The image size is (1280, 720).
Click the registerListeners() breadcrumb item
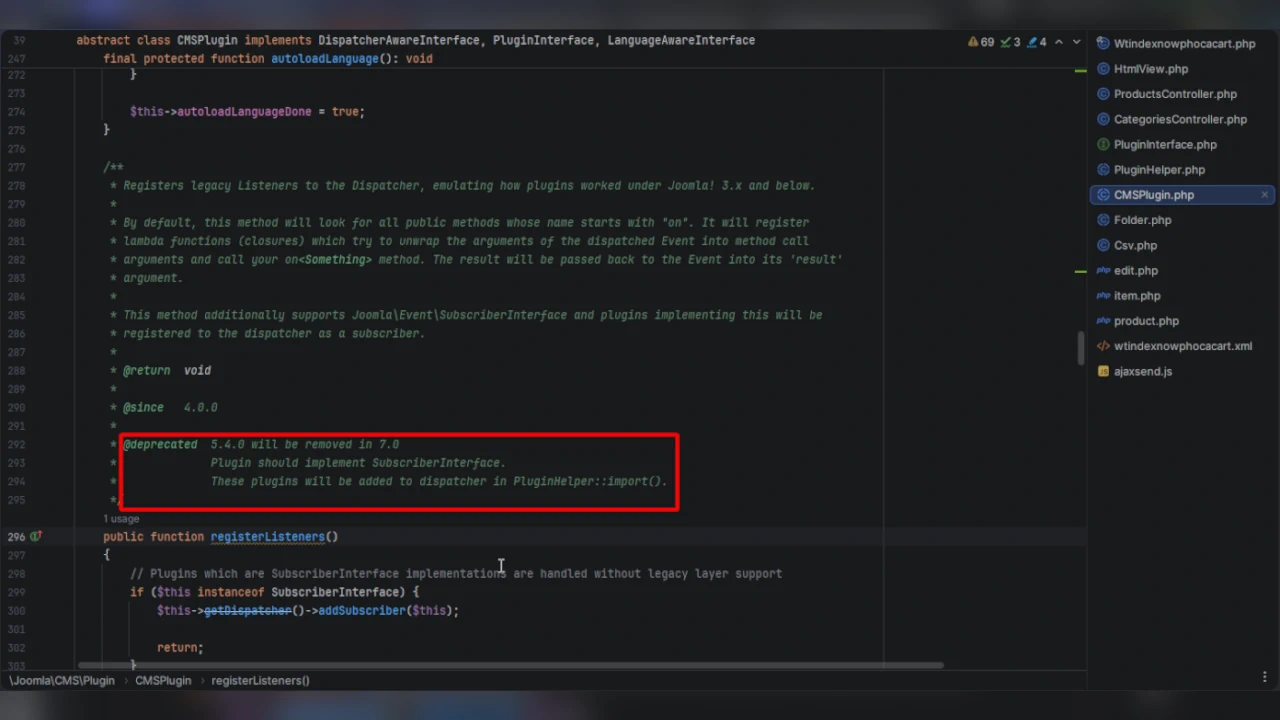[260, 680]
